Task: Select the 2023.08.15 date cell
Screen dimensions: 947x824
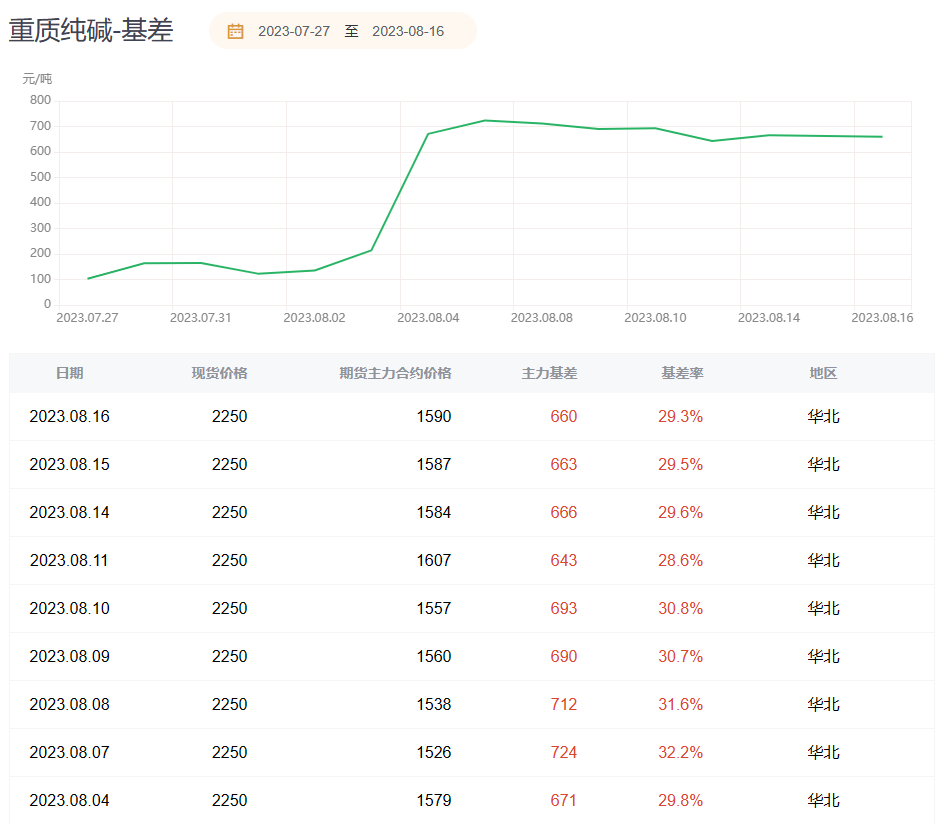Action: coord(69,465)
